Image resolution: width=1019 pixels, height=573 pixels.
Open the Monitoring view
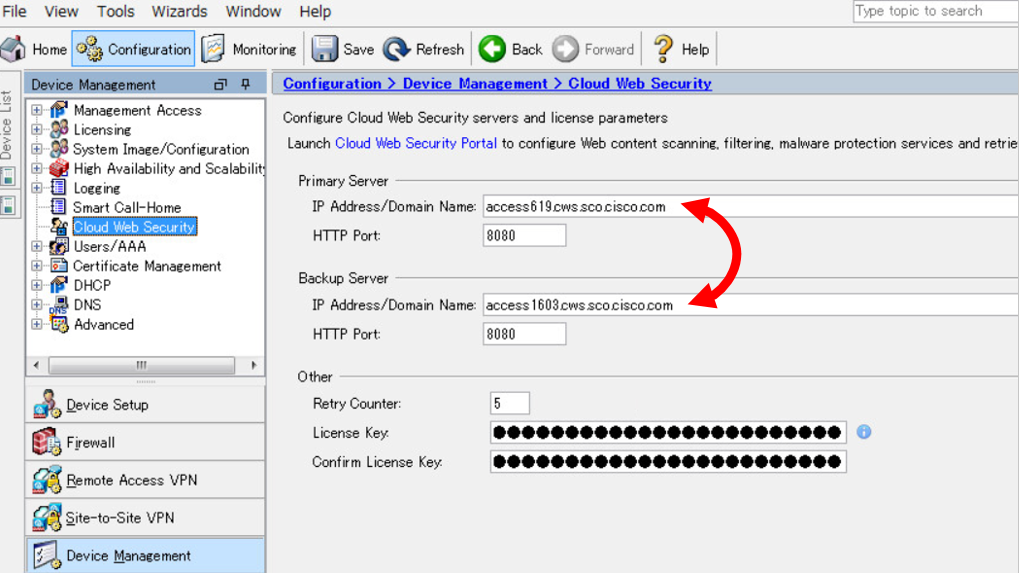249,49
